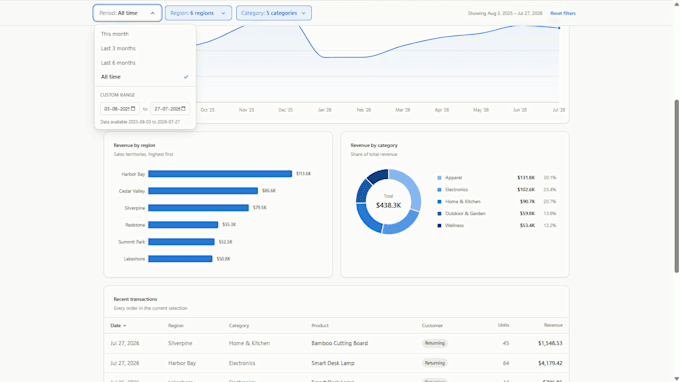
Task: Open the Category 5 categories dropdown
Action: pyautogui.click(x=274, y=13)
